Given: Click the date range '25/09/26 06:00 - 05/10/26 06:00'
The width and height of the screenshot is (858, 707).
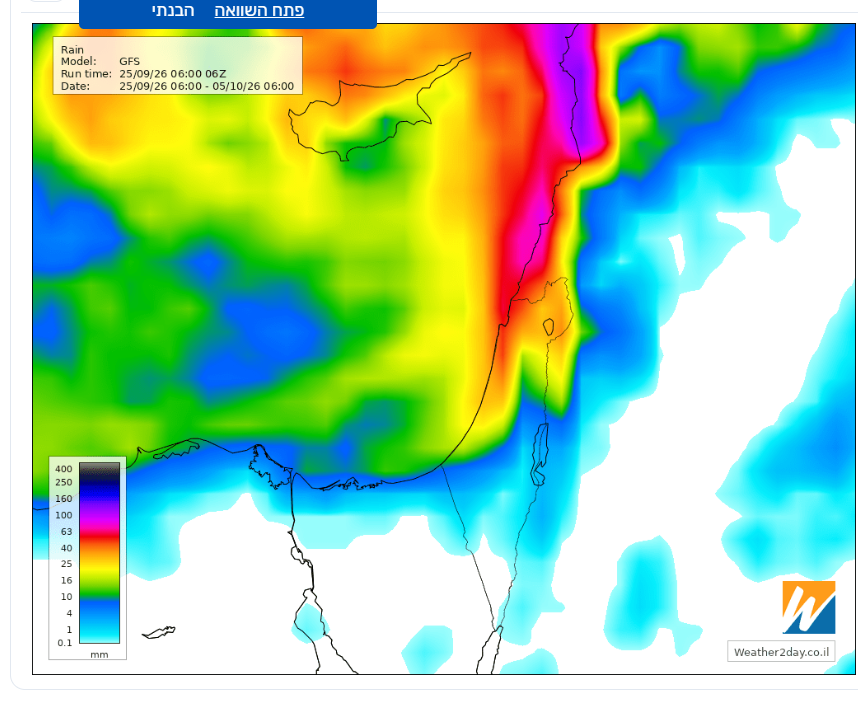Looking at the screenshot, I should click(207, 86).
